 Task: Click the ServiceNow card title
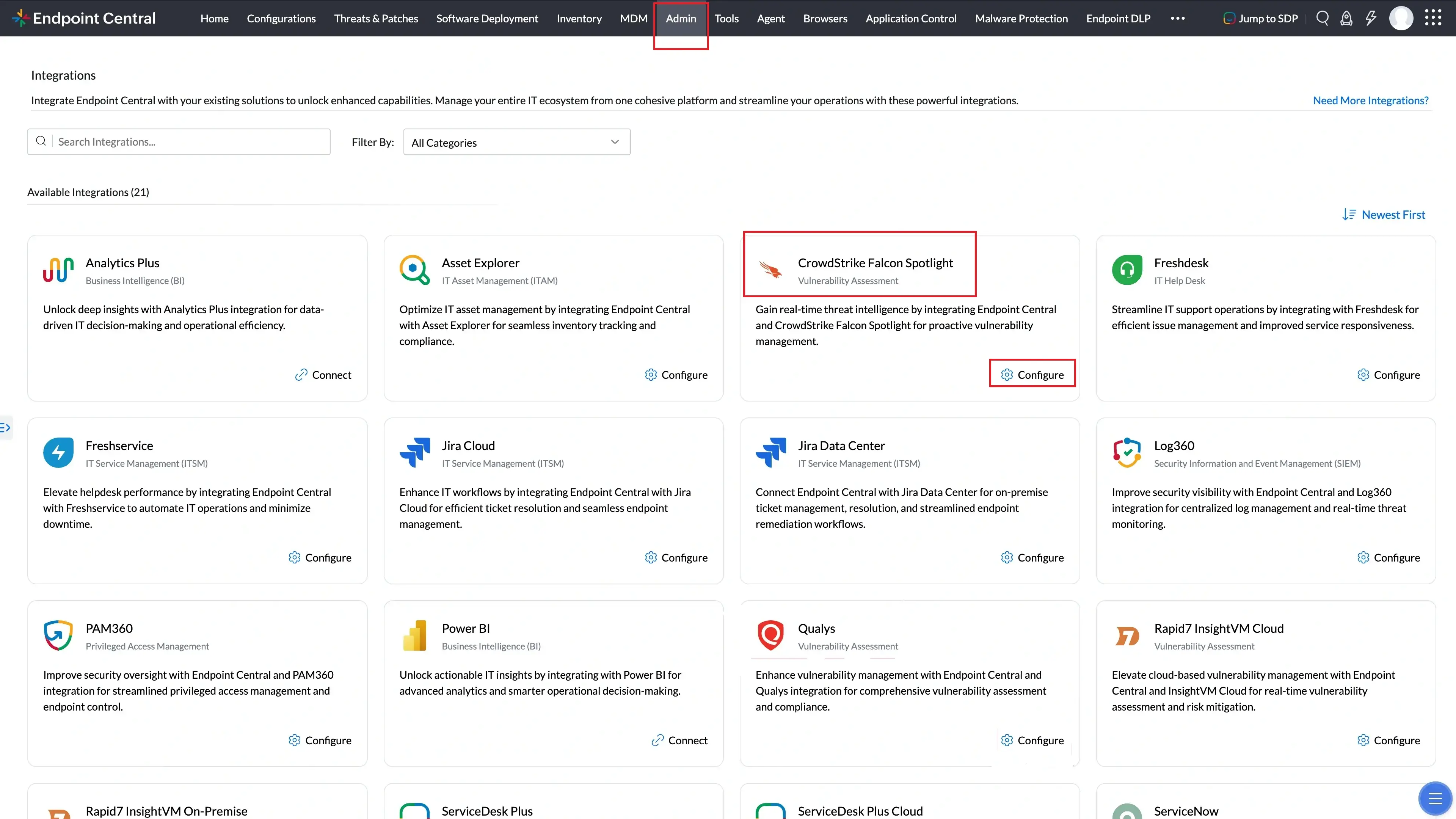pyautogui.click(x=1186, y=811)
